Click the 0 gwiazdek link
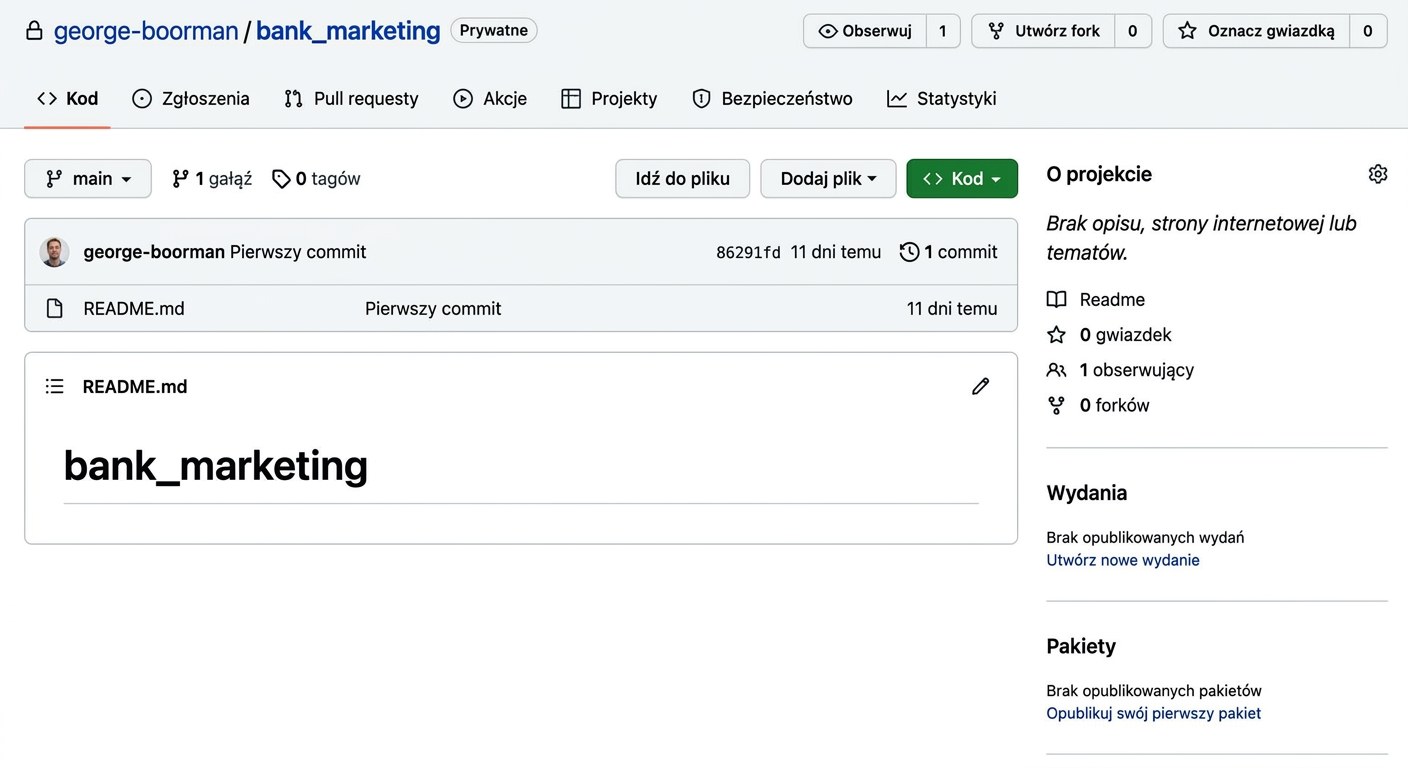The image size is (1408, 768). tap(1109, 335)
